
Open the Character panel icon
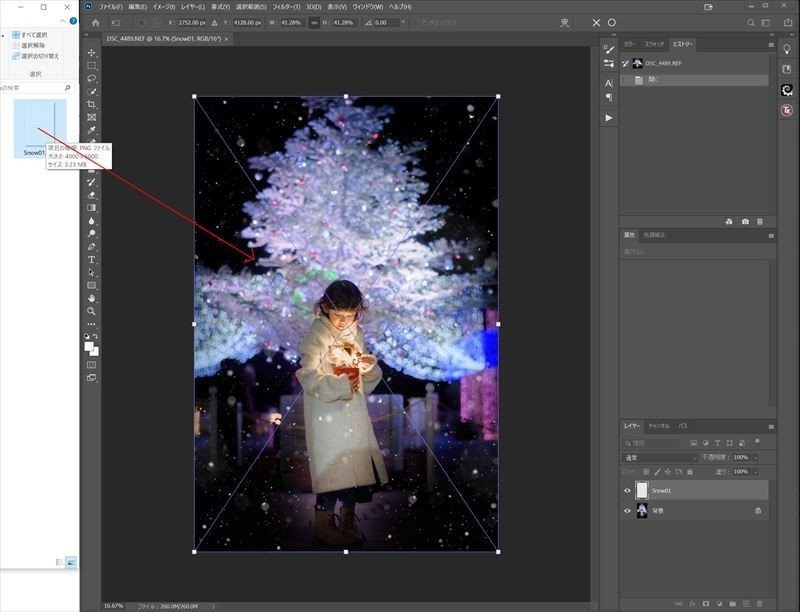click(x=609, y=83)
